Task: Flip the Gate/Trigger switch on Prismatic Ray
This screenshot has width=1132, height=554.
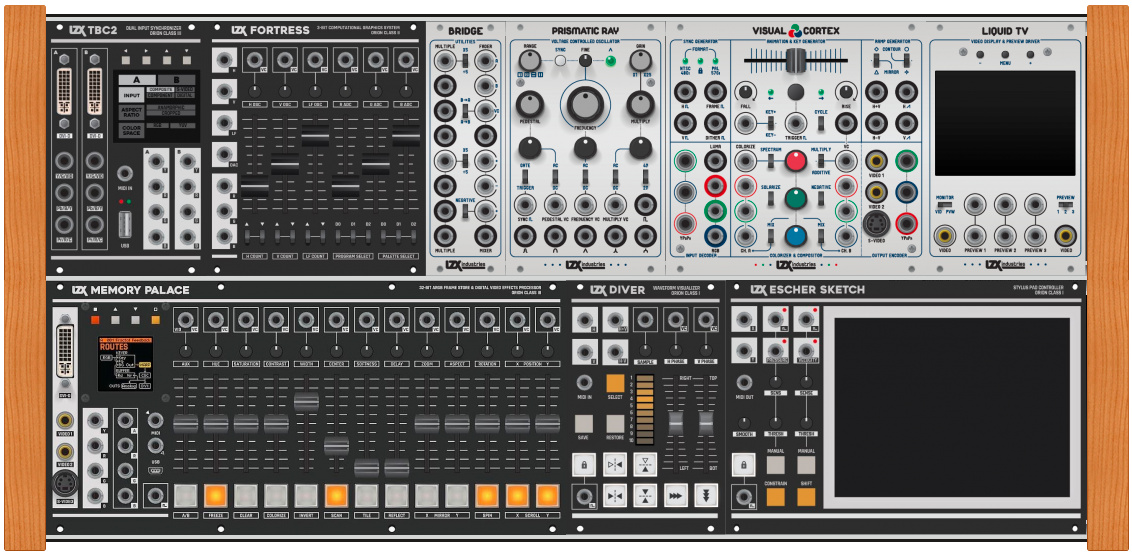Action: point(525,176)
